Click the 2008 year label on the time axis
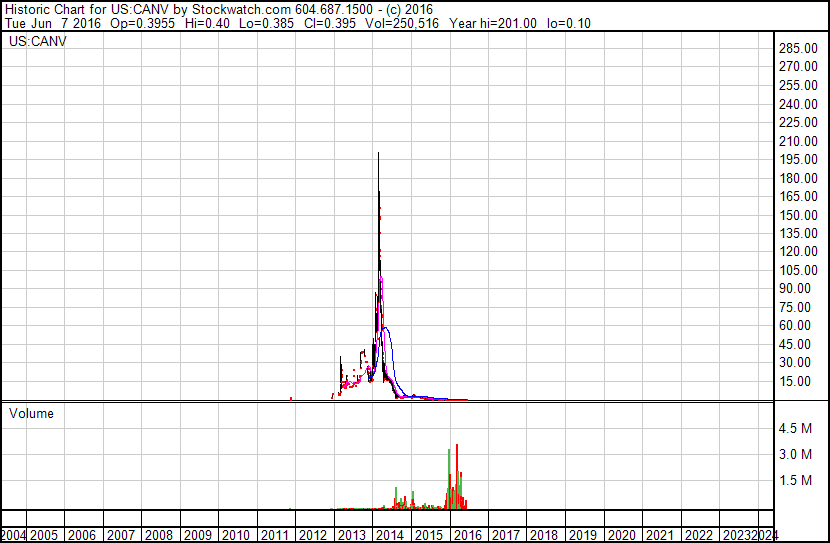 click(x=159, y=536)
